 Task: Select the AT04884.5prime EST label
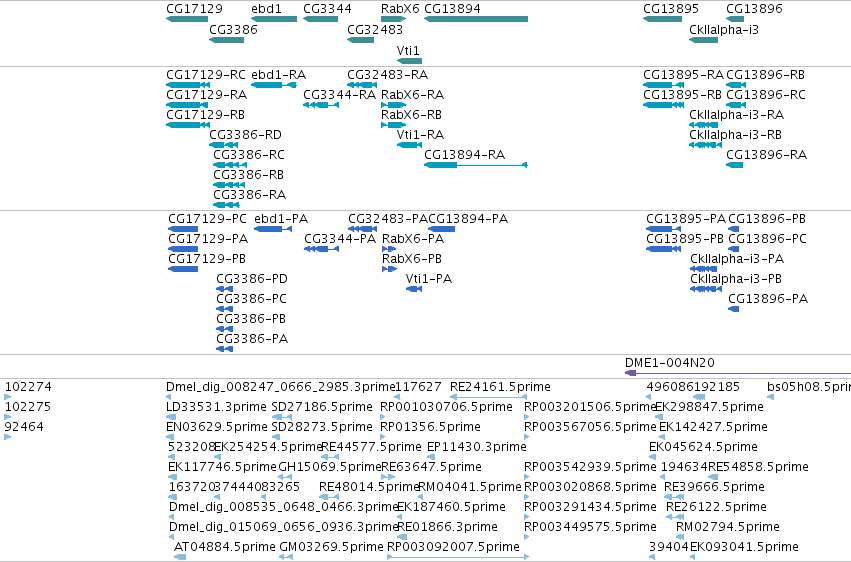pyautogui.click(x=225, y=547)
